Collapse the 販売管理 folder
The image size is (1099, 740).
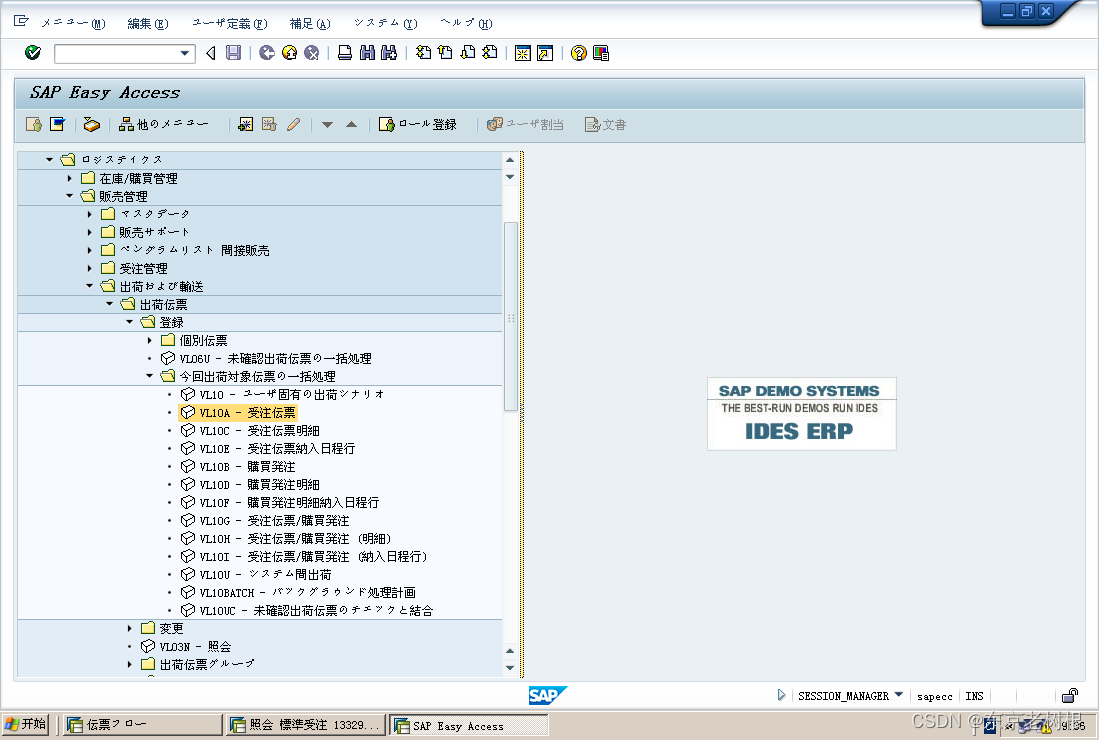click(x=69, y=196)
